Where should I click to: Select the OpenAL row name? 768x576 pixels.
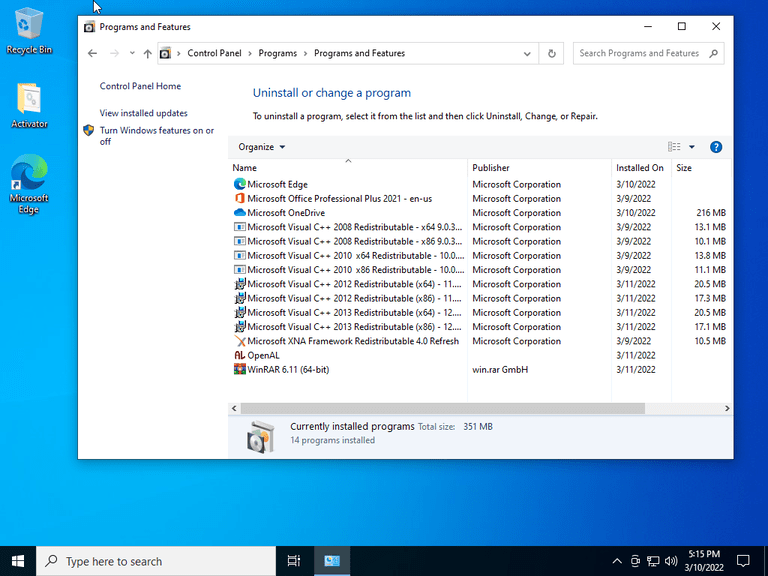click(x=264, y=356)
